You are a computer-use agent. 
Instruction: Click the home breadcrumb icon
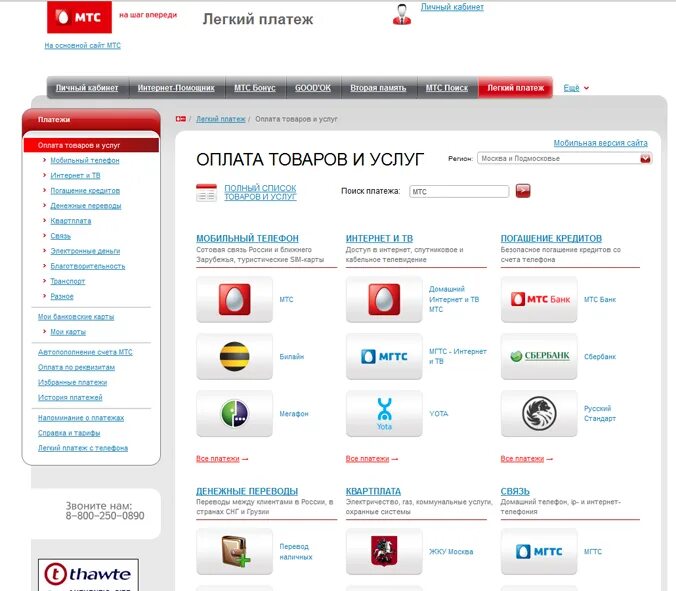coord(181,119)
